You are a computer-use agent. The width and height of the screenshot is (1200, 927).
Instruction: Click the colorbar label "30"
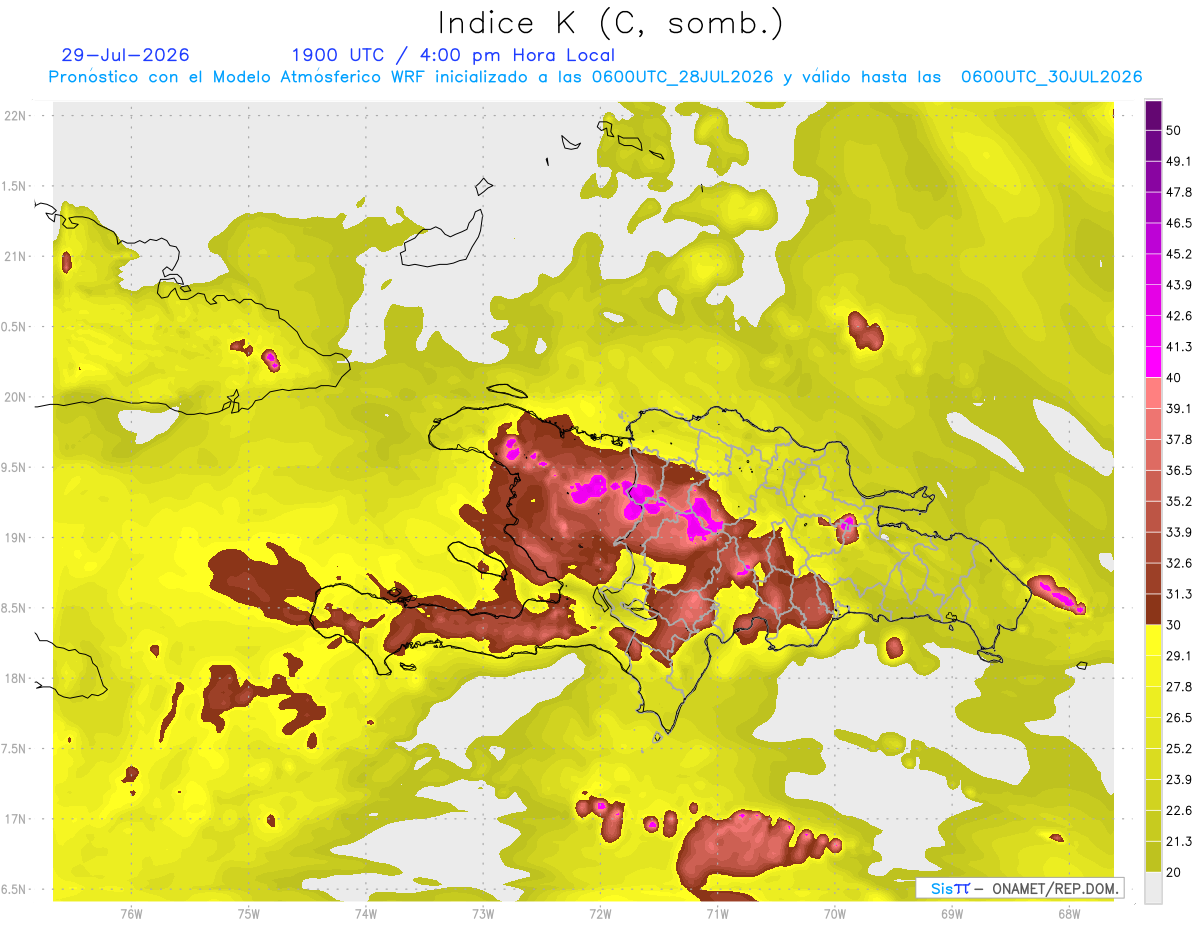click(x=1174, y=625)
